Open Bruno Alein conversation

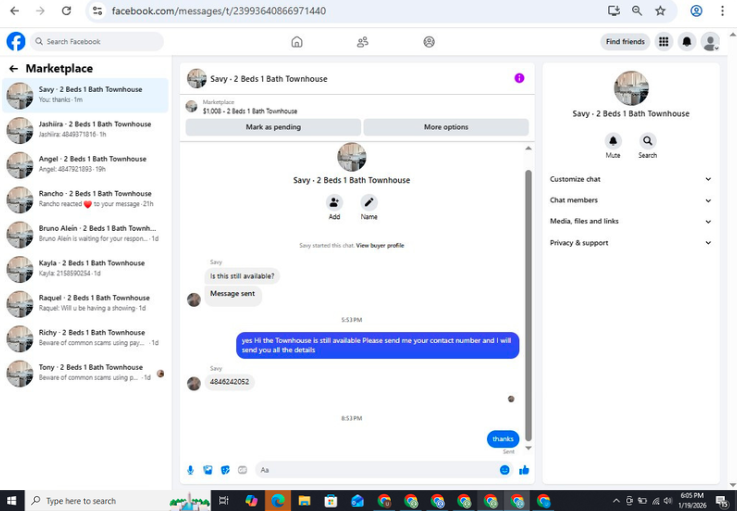click(x=85, y=234)
